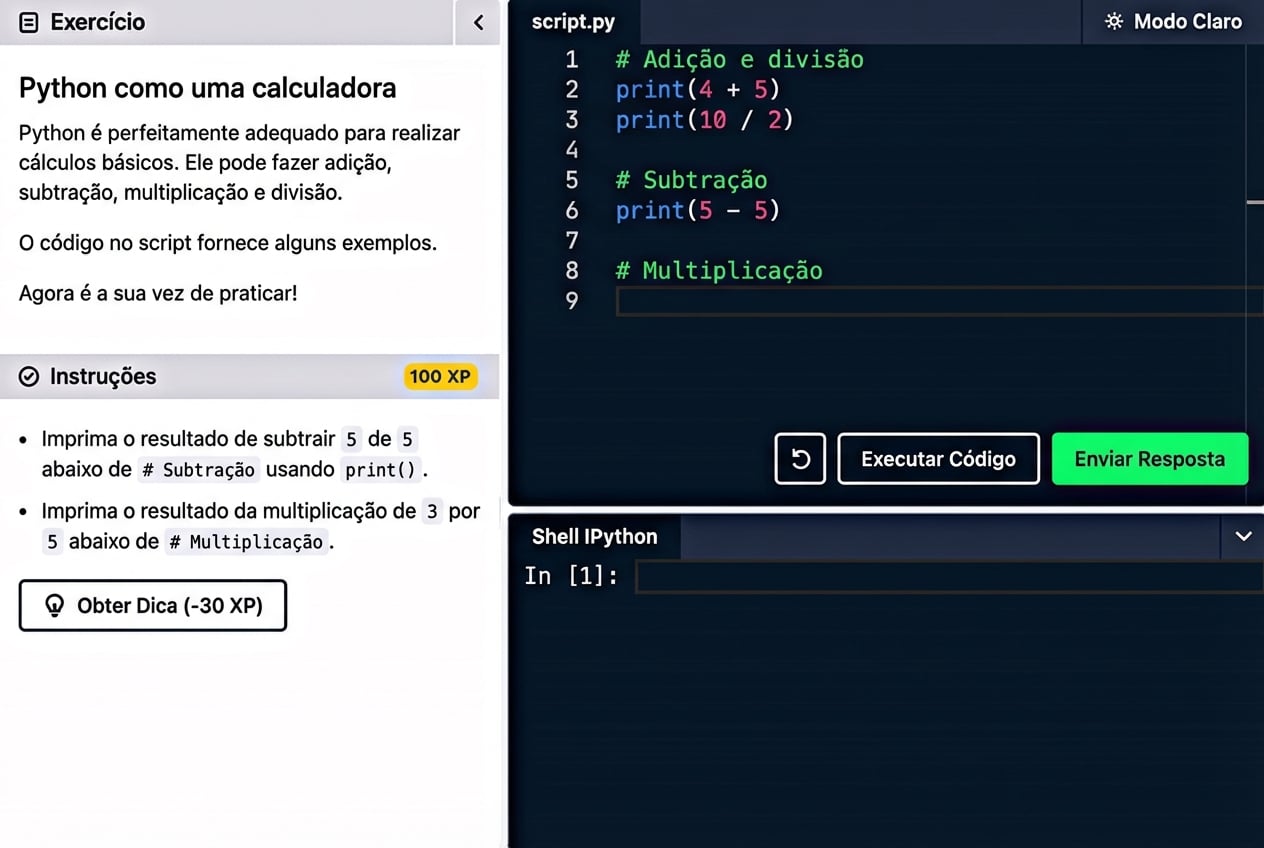Click the '# Adição e divisão' comment
This screenshot has height=848, width=1264.
pos(740,60)
